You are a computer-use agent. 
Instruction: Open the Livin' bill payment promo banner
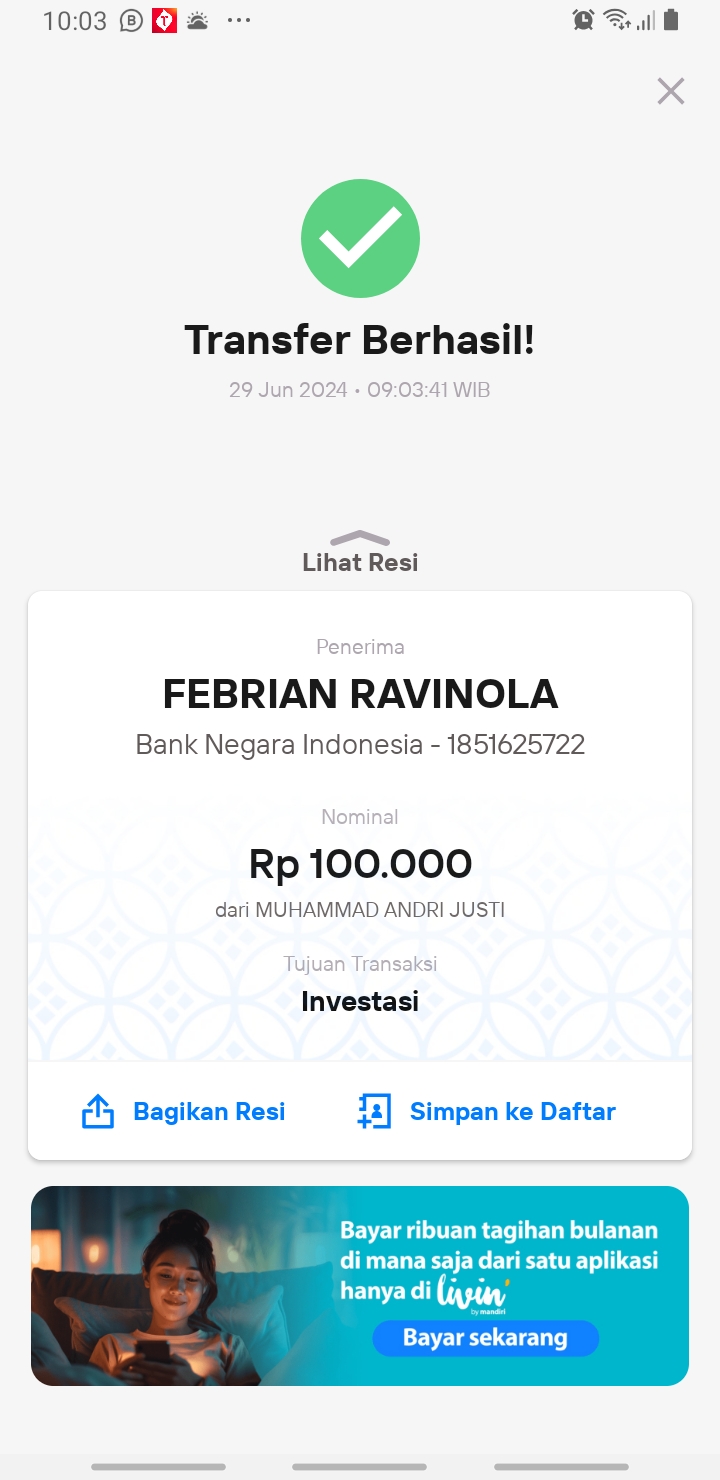click(360, 1286)
